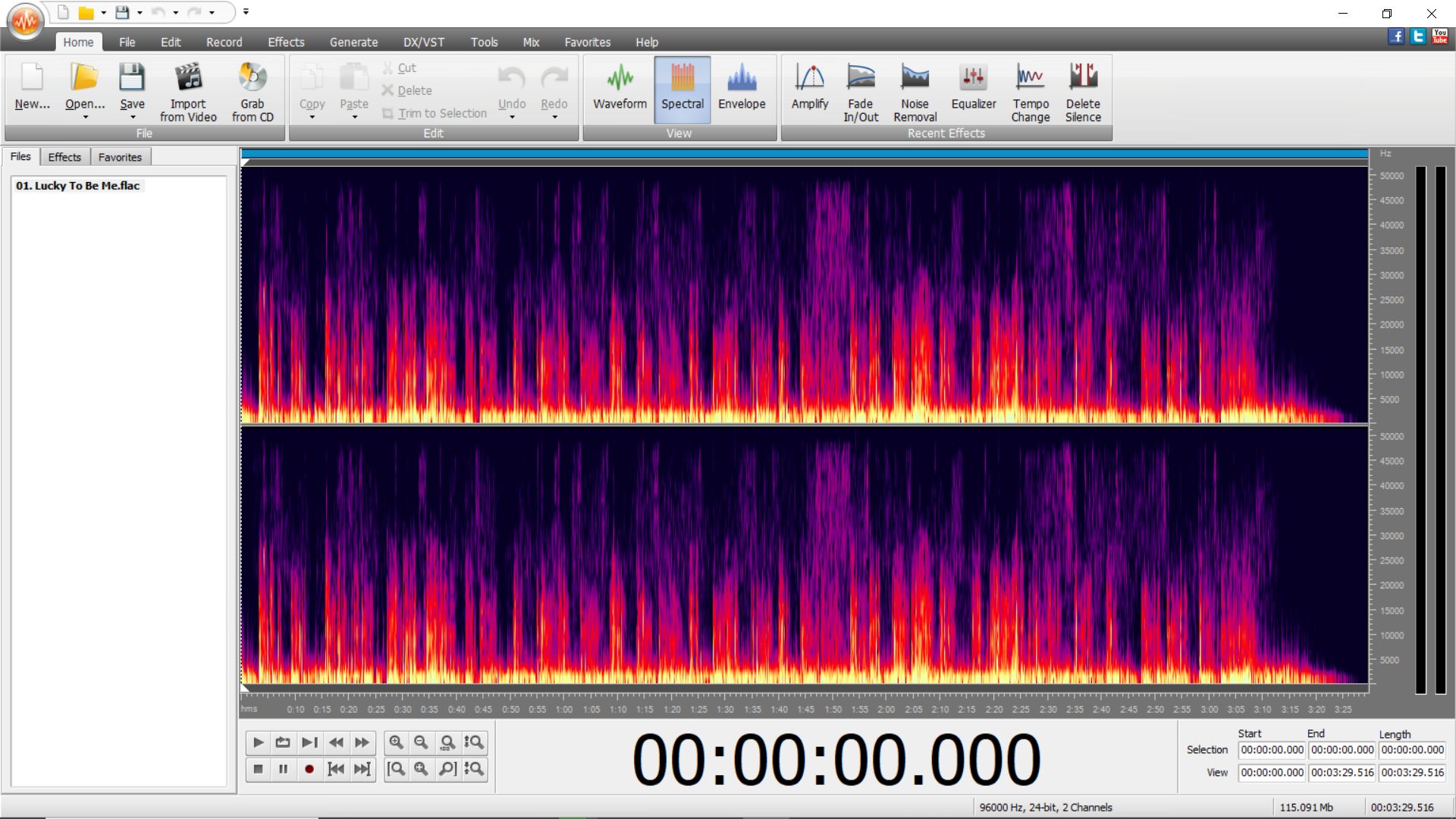Click the blue overview bar above the spectrogram
Screen dimensions: 1456x819
point(804,154)
